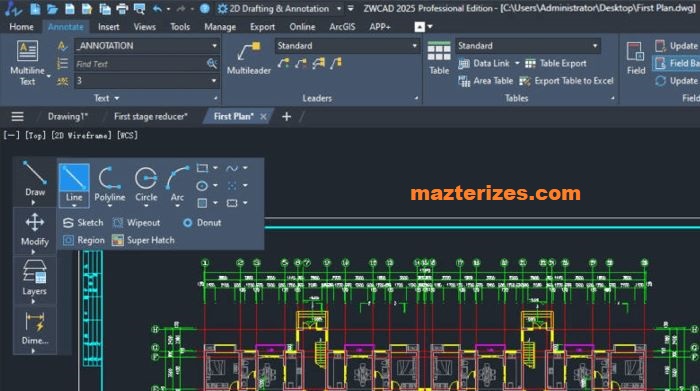
Task: Click Export Table to Excel
Action: point(567,81)
